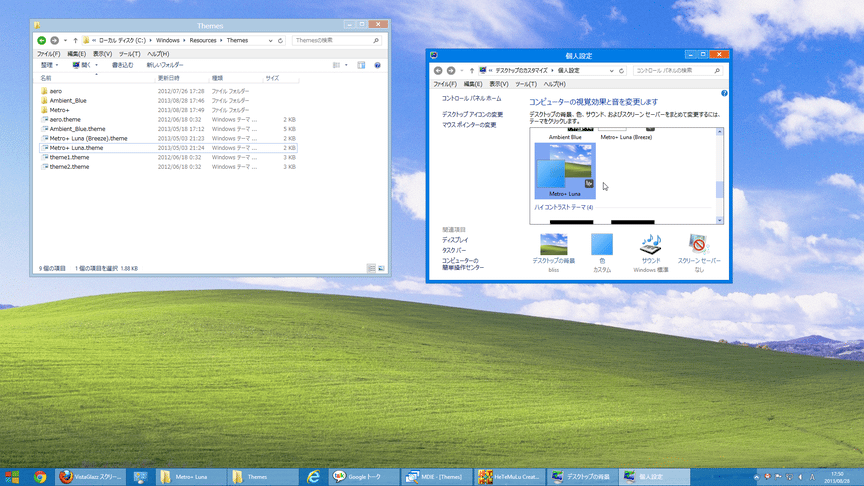This screenshot has height=486, width=864.
Task: Switch to details view in Themes status bar
Action: click(x=371, y=268)
